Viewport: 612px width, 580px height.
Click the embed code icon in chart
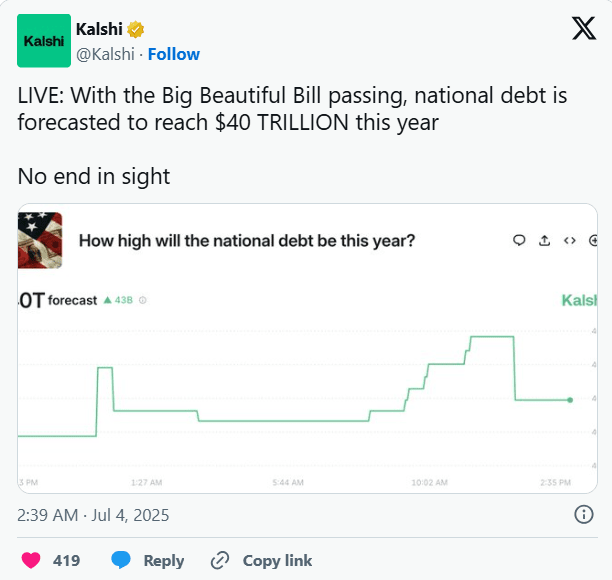pos(569,240)
